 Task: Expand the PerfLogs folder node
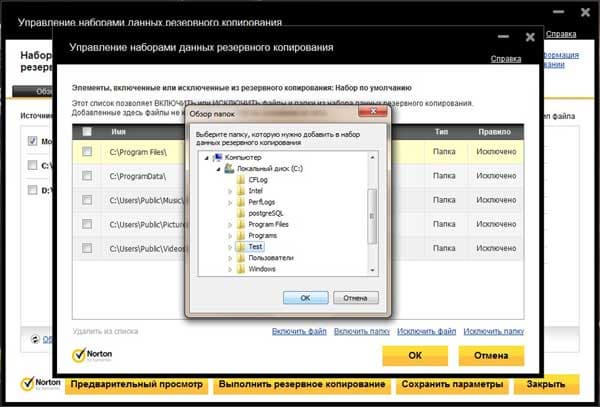click(230, 202)
